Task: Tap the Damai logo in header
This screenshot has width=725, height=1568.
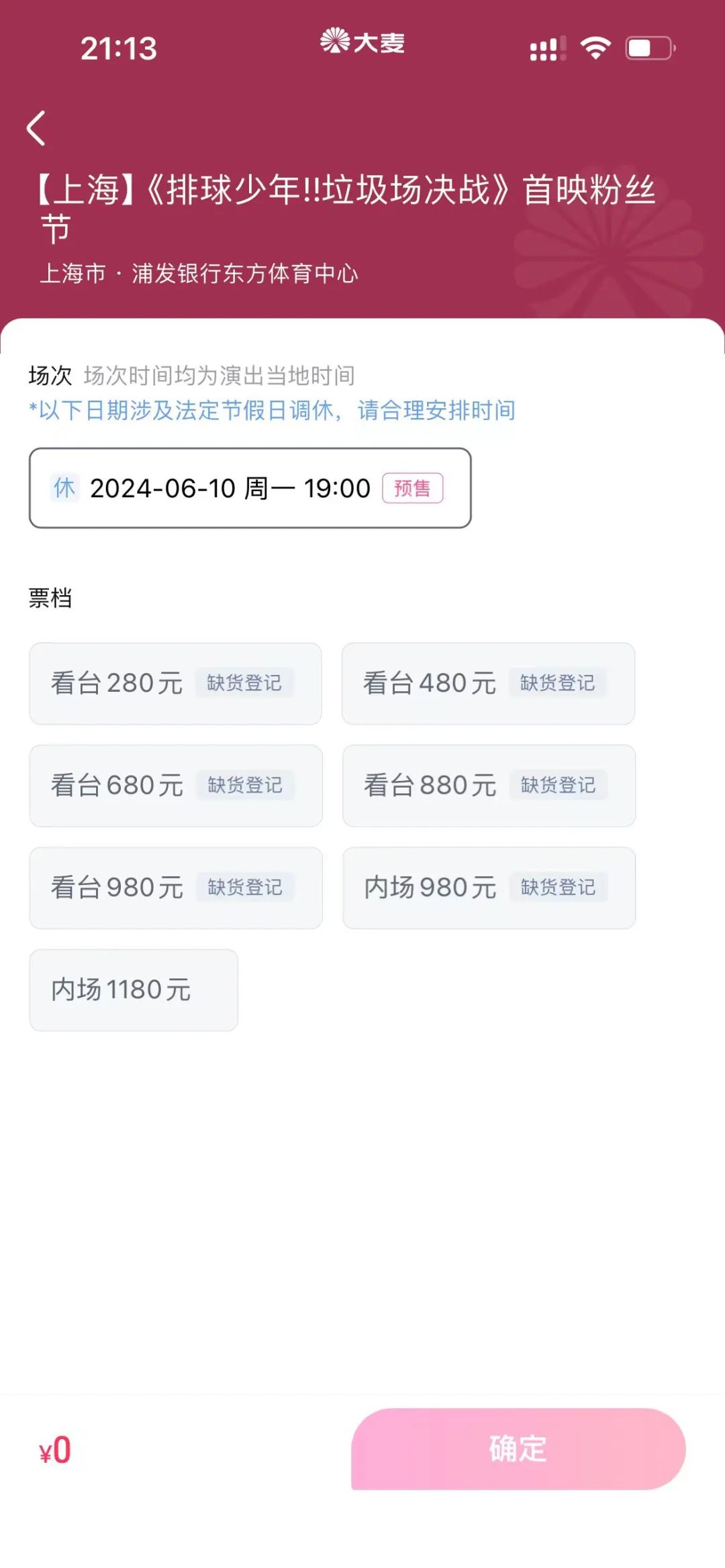Action: [362, 43]
